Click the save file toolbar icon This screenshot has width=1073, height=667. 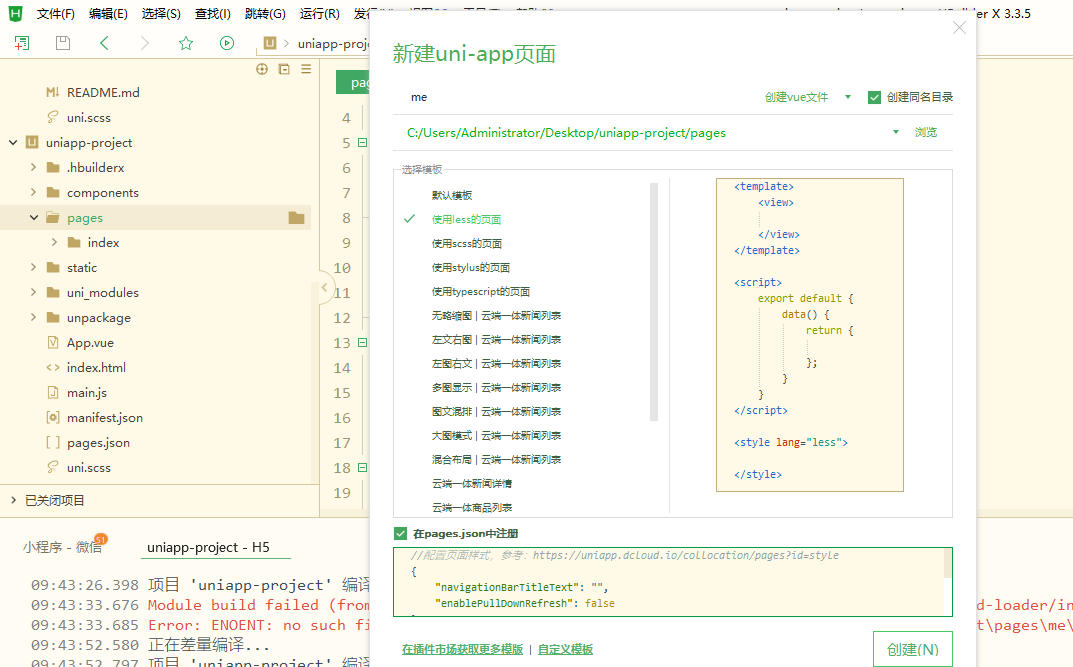63,43
